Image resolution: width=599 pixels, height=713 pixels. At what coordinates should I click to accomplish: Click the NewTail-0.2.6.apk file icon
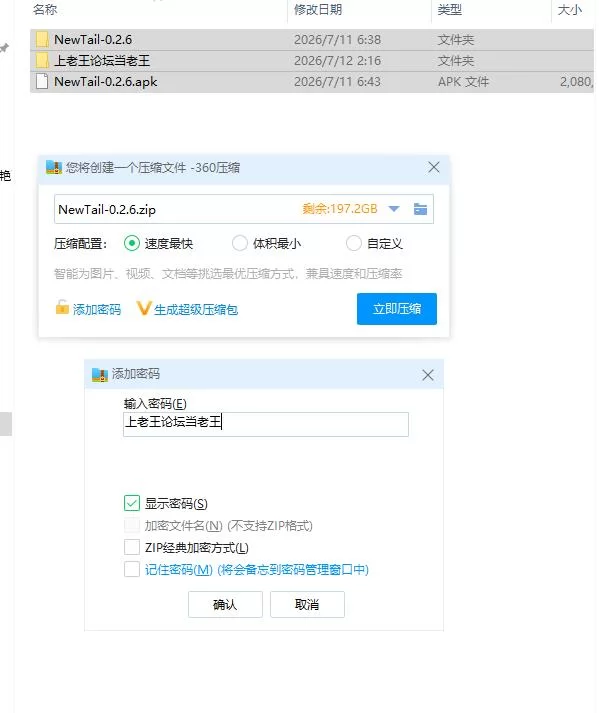[x=42, y=81]
